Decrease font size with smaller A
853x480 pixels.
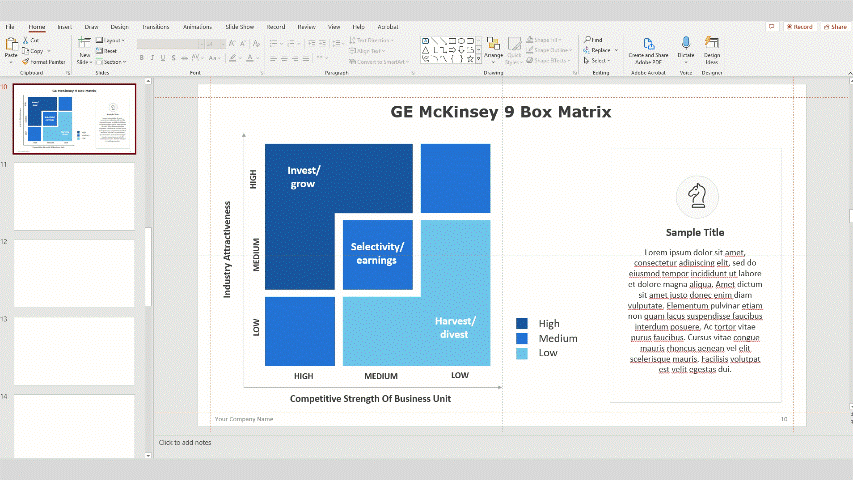(x=243, y=44)
